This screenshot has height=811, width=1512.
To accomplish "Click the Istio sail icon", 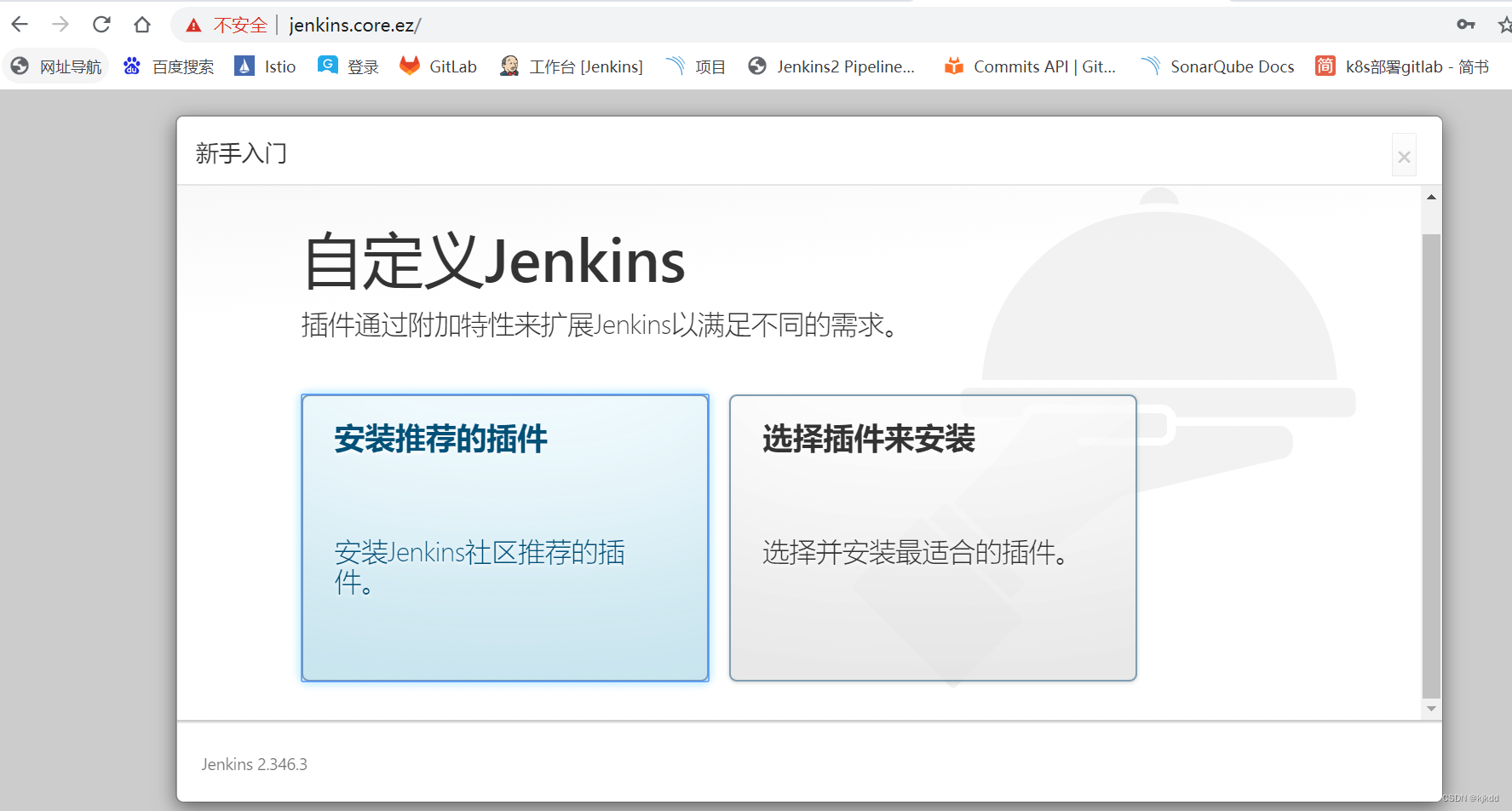I will click(244, 66).
